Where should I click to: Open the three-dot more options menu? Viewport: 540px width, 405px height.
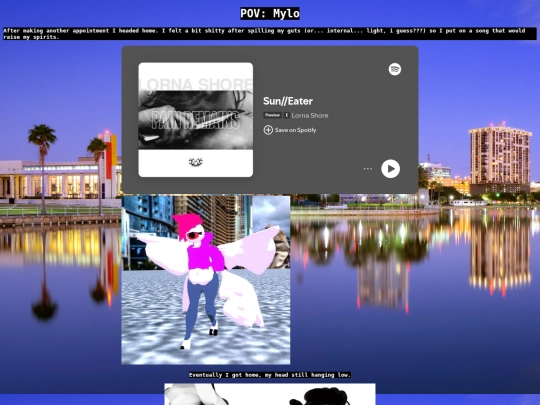coord(367,169)
